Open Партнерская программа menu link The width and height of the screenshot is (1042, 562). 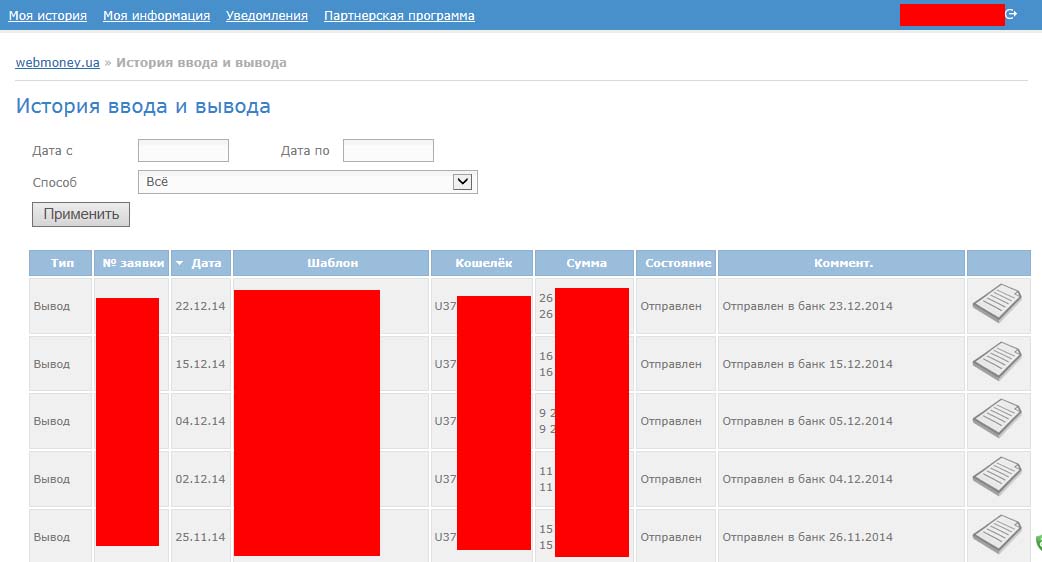pos(399,16)
